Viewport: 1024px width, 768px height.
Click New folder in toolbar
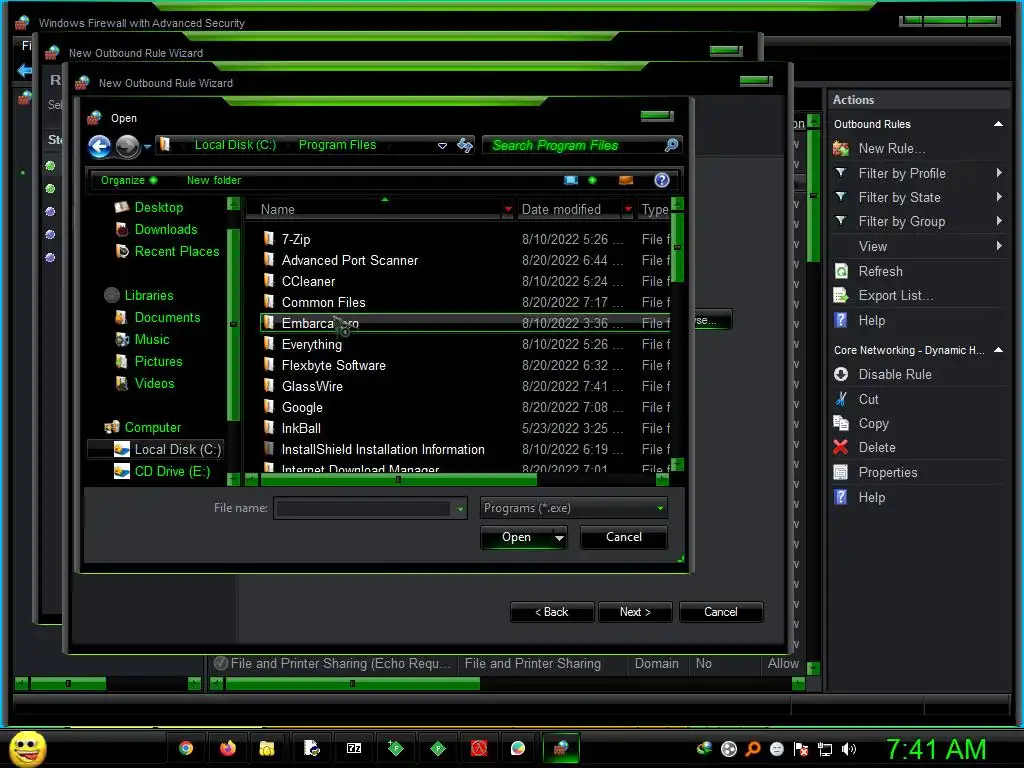tap(214, 180)
